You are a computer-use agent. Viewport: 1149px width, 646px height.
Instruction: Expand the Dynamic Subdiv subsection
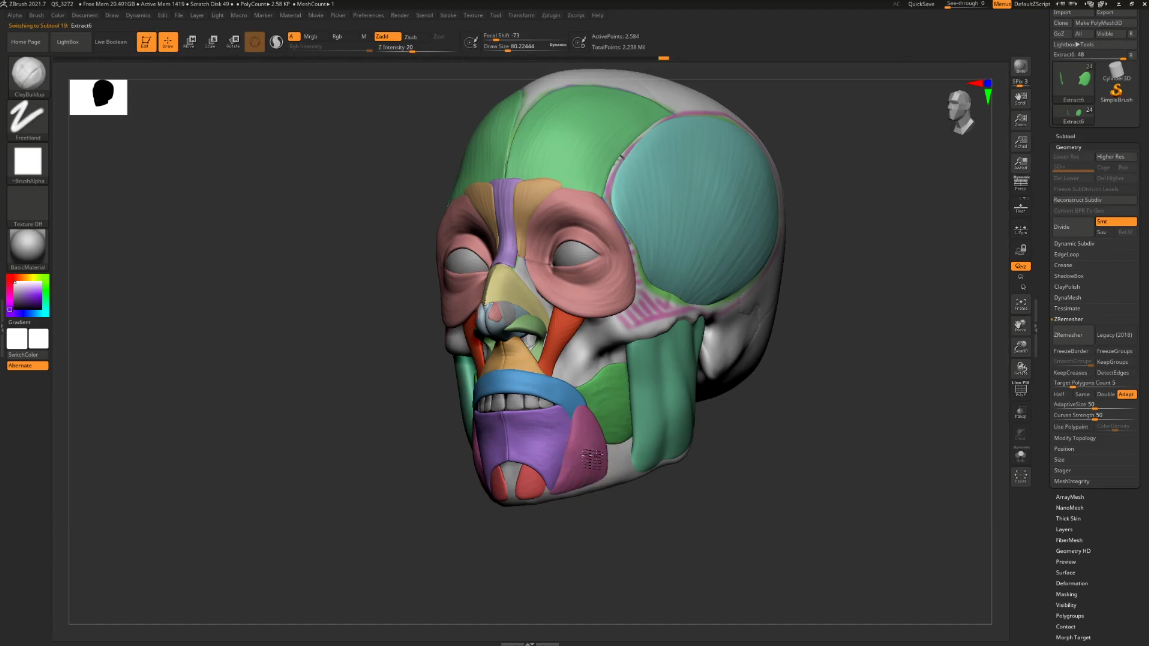[1074, 243]
